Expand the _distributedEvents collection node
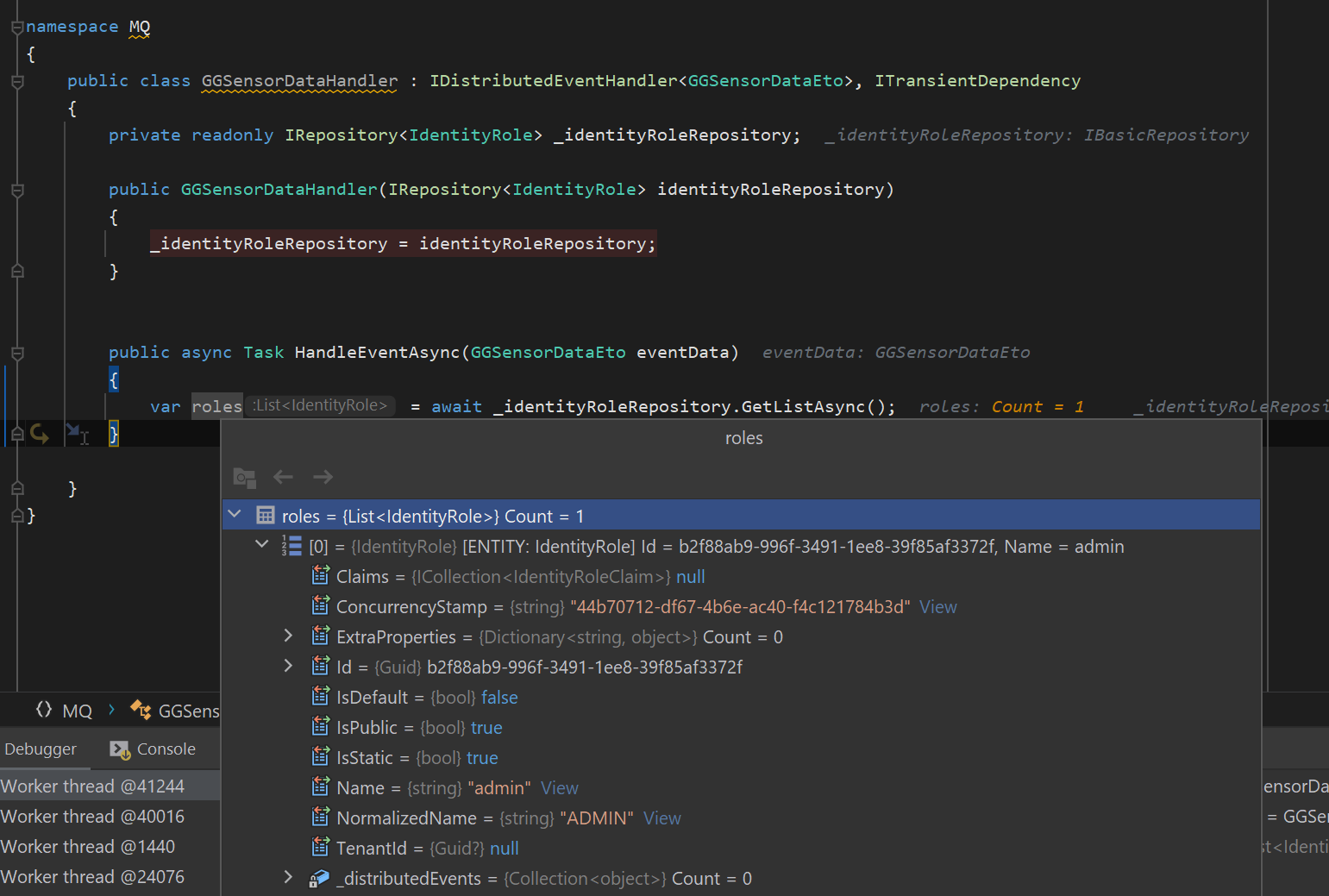Viewport: 1329px width, 896px height. pyautogui.click(x=289, y=877)
